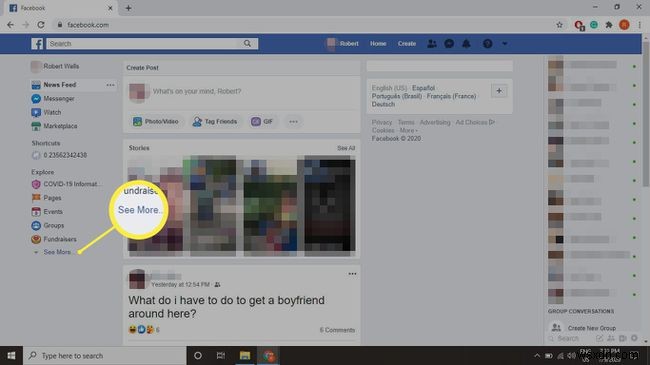Click the Tag Friends button
Screen dimensions: 650x365
pos(215,122)
